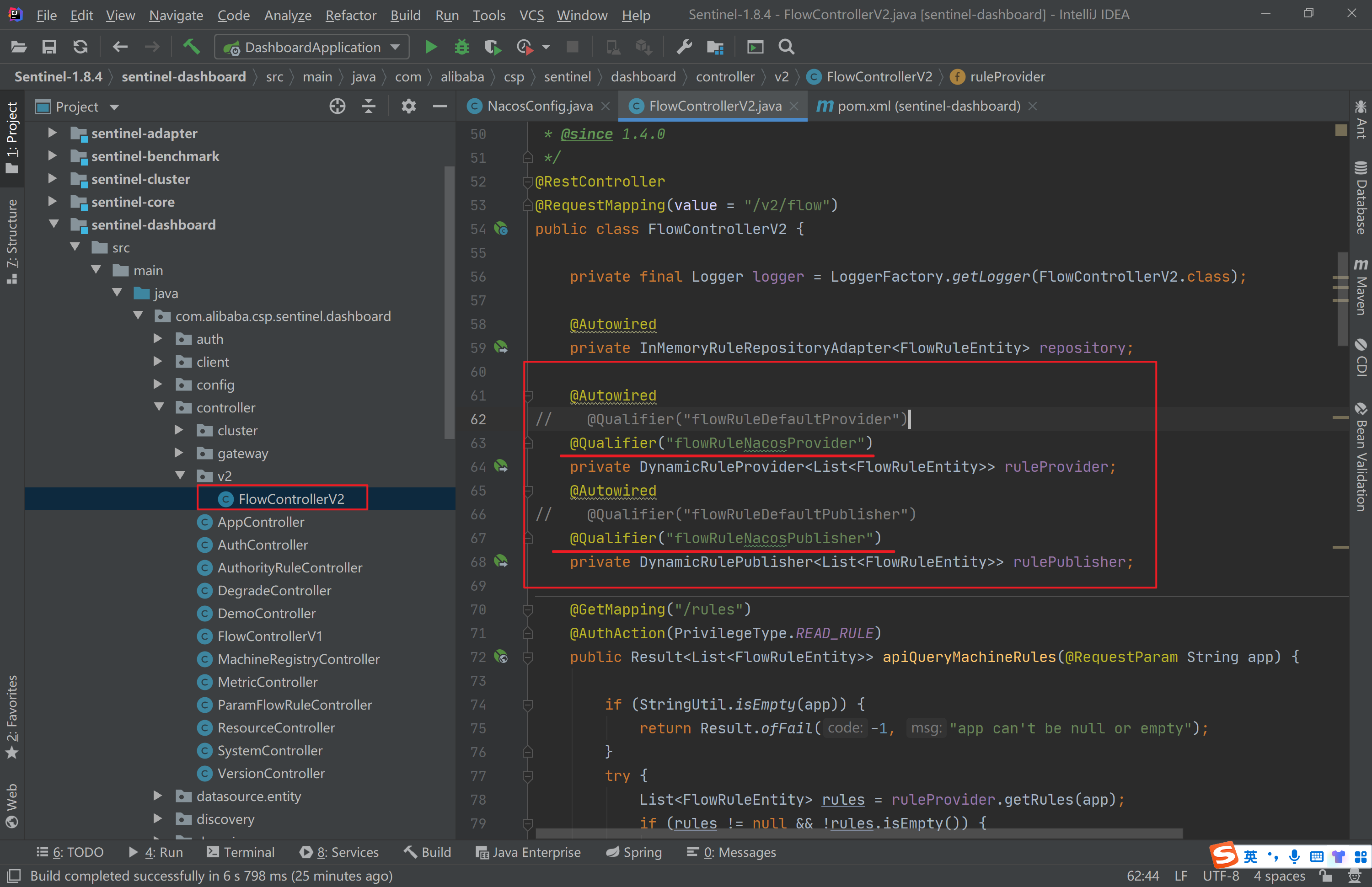This screenshot has height=887, width=1372.
Task: Click the 62:44 line-column indicator
Action: point(1143,876)
